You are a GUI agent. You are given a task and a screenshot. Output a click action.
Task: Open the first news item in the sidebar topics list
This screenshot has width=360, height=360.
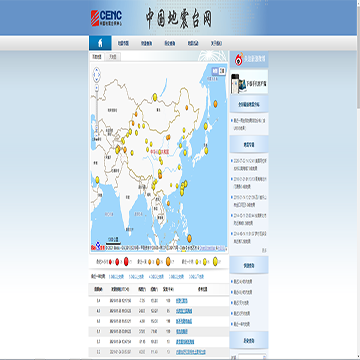(249, 164)
